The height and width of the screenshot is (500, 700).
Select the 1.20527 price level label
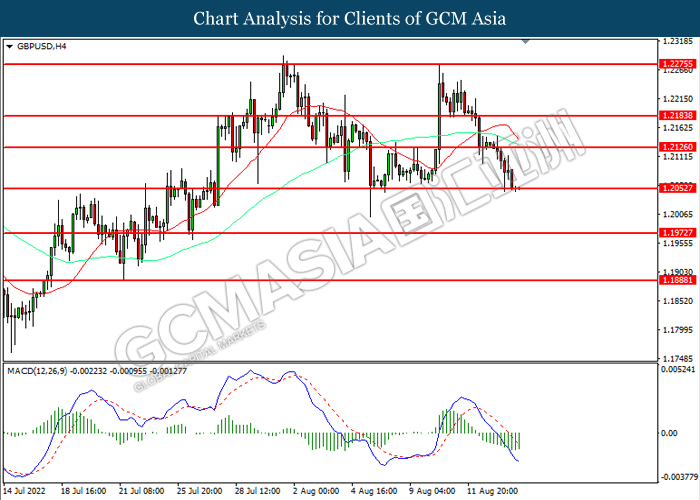click(678, 188)
